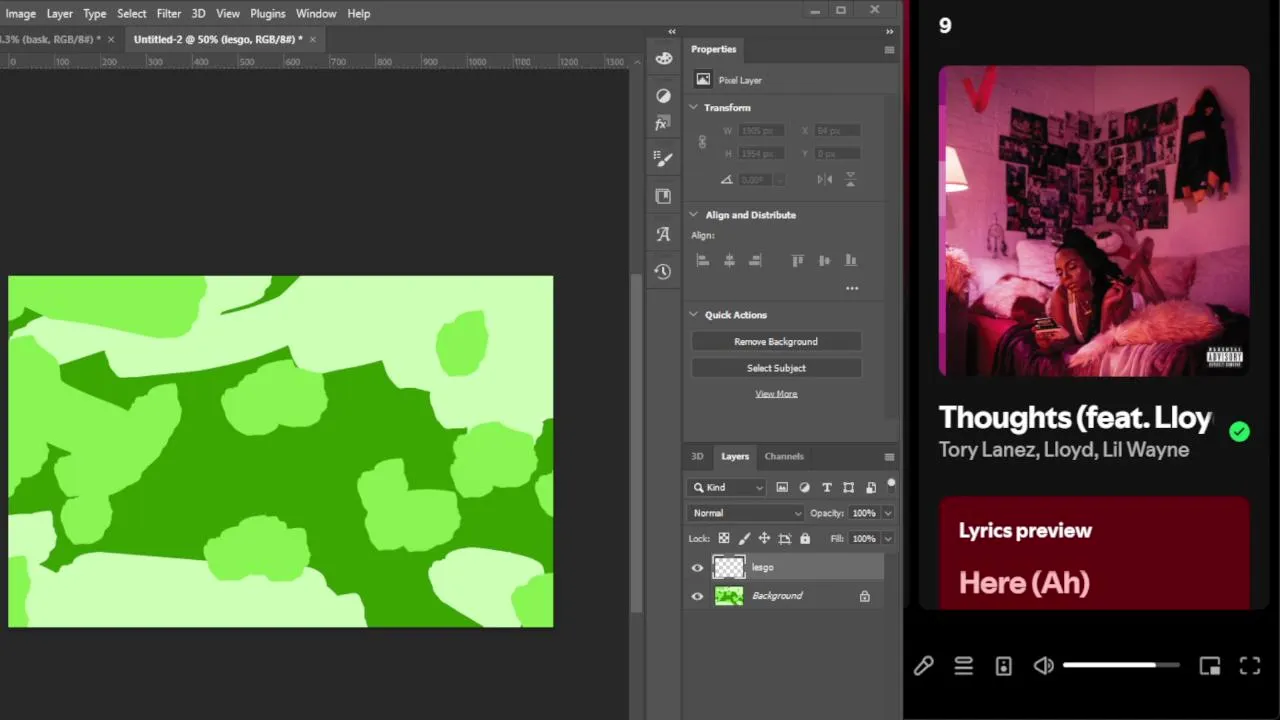The width and height of the screenshot is (1280, 720).
Task: Open the Plugins menu
Action: coord(268,14)
